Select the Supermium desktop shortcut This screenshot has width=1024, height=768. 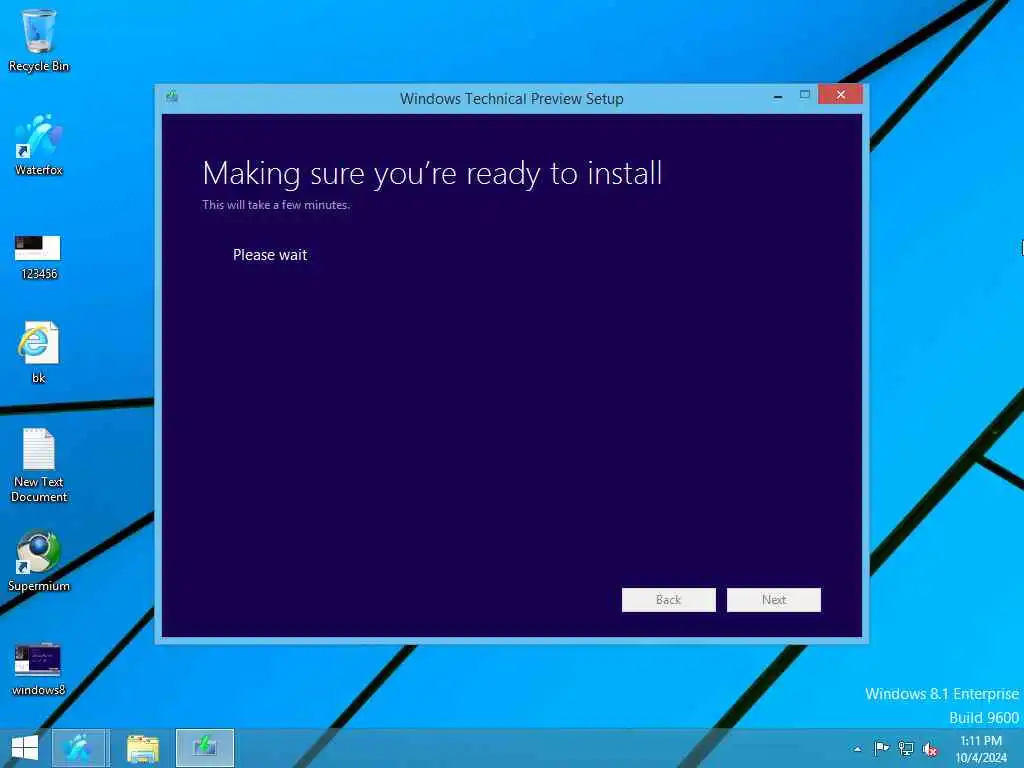point(39,562)
